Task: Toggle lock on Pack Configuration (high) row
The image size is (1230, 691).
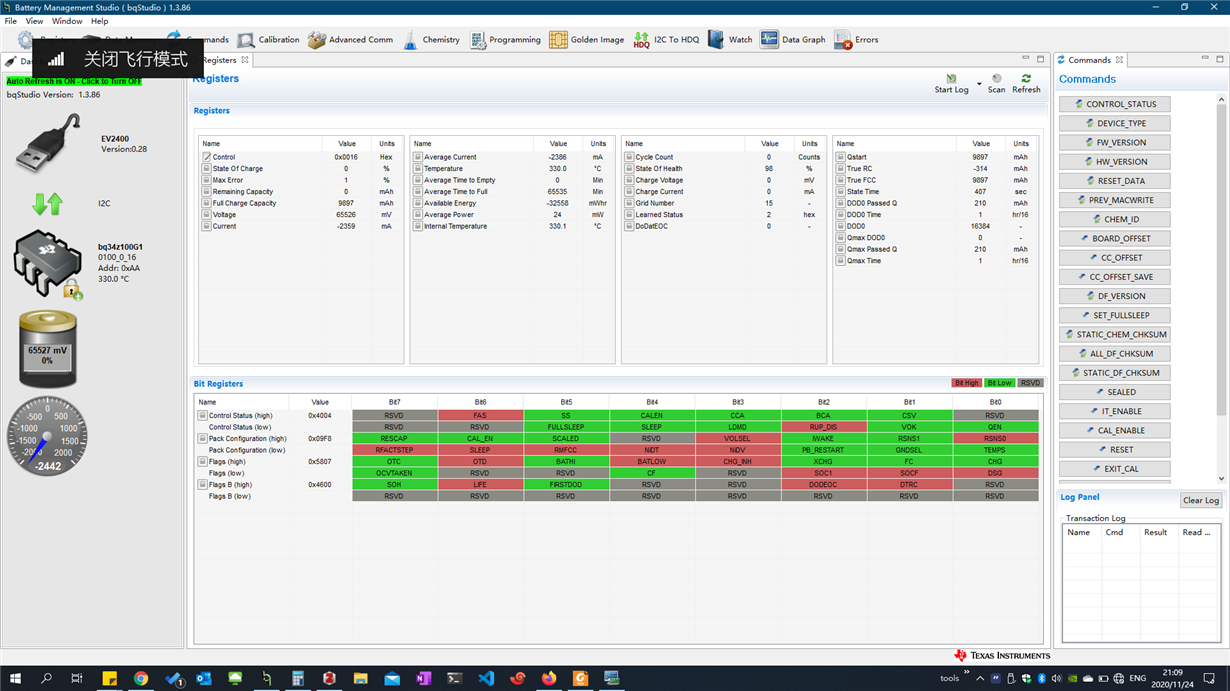Action: (202, 438)
